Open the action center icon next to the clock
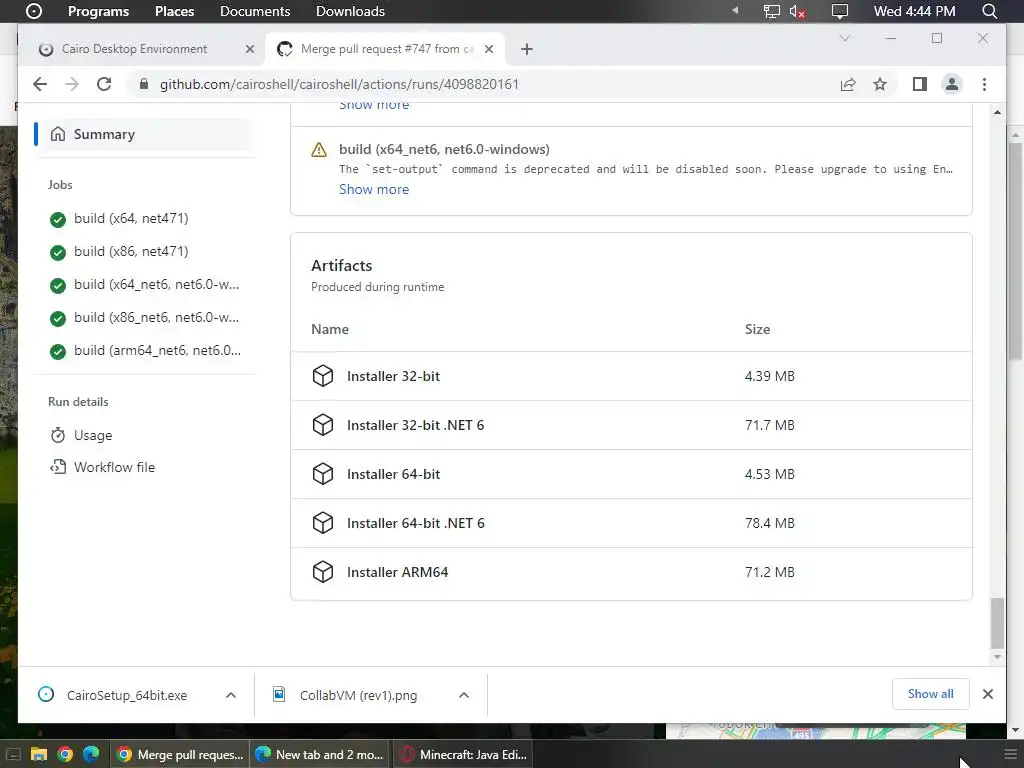1024x768 pixels. [x=840, y=11]
